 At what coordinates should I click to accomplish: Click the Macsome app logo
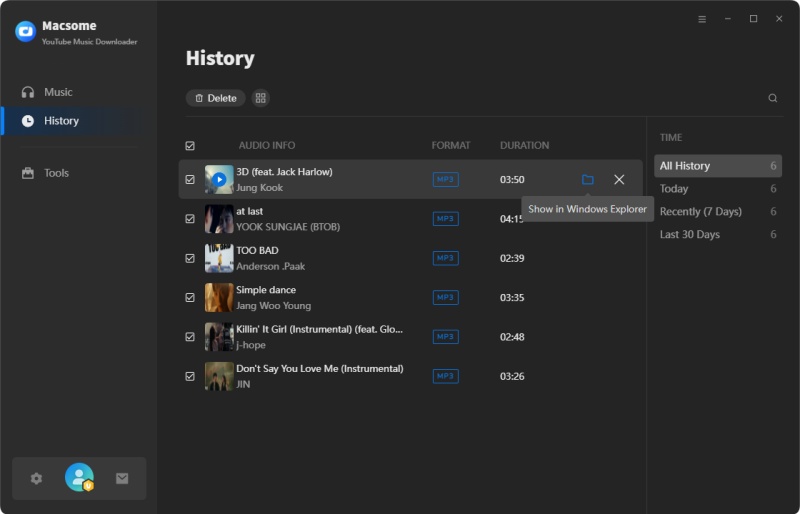[26, 32]
